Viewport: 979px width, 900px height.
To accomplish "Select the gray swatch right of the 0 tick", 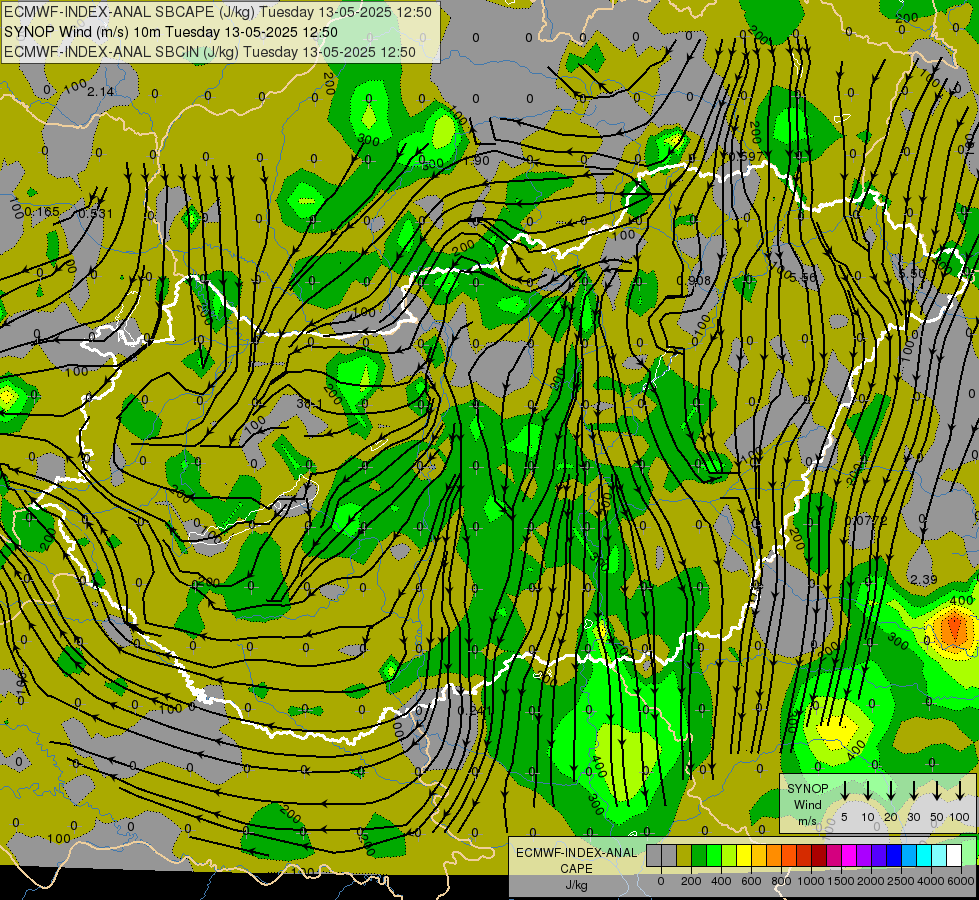I will (x=669, y=855).
